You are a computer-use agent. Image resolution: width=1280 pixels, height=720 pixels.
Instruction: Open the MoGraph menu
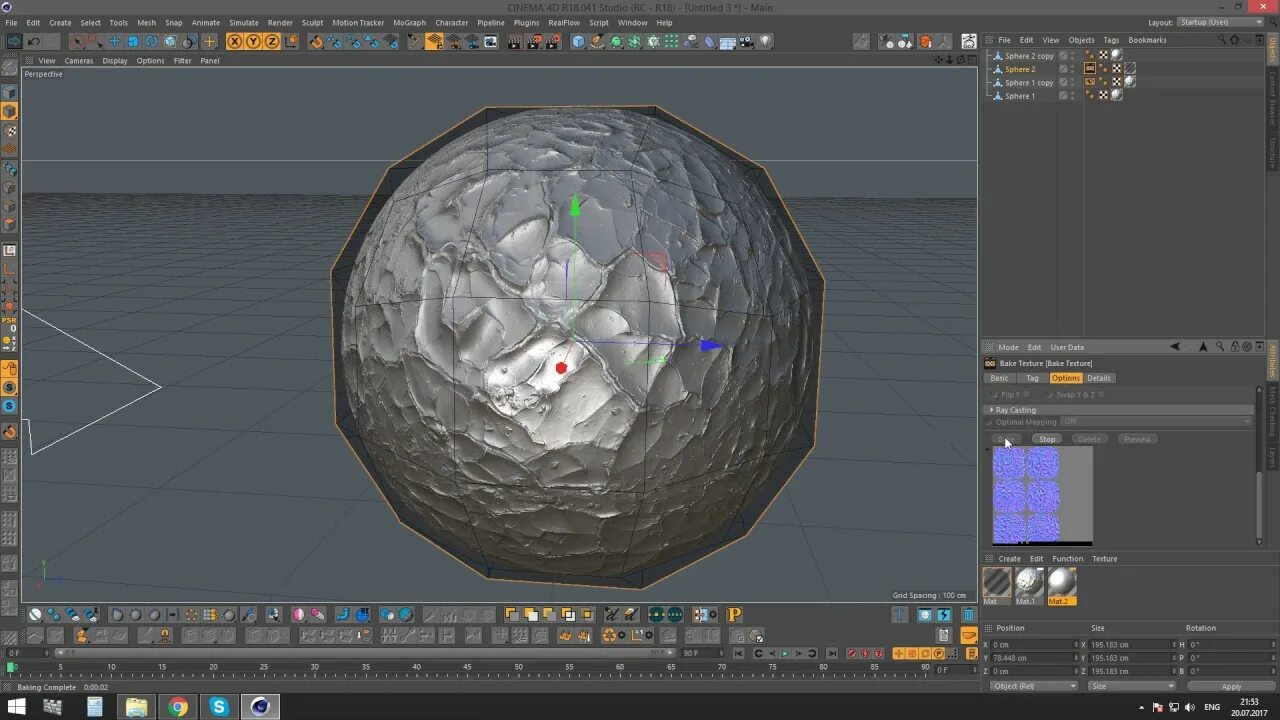[409, 22]
